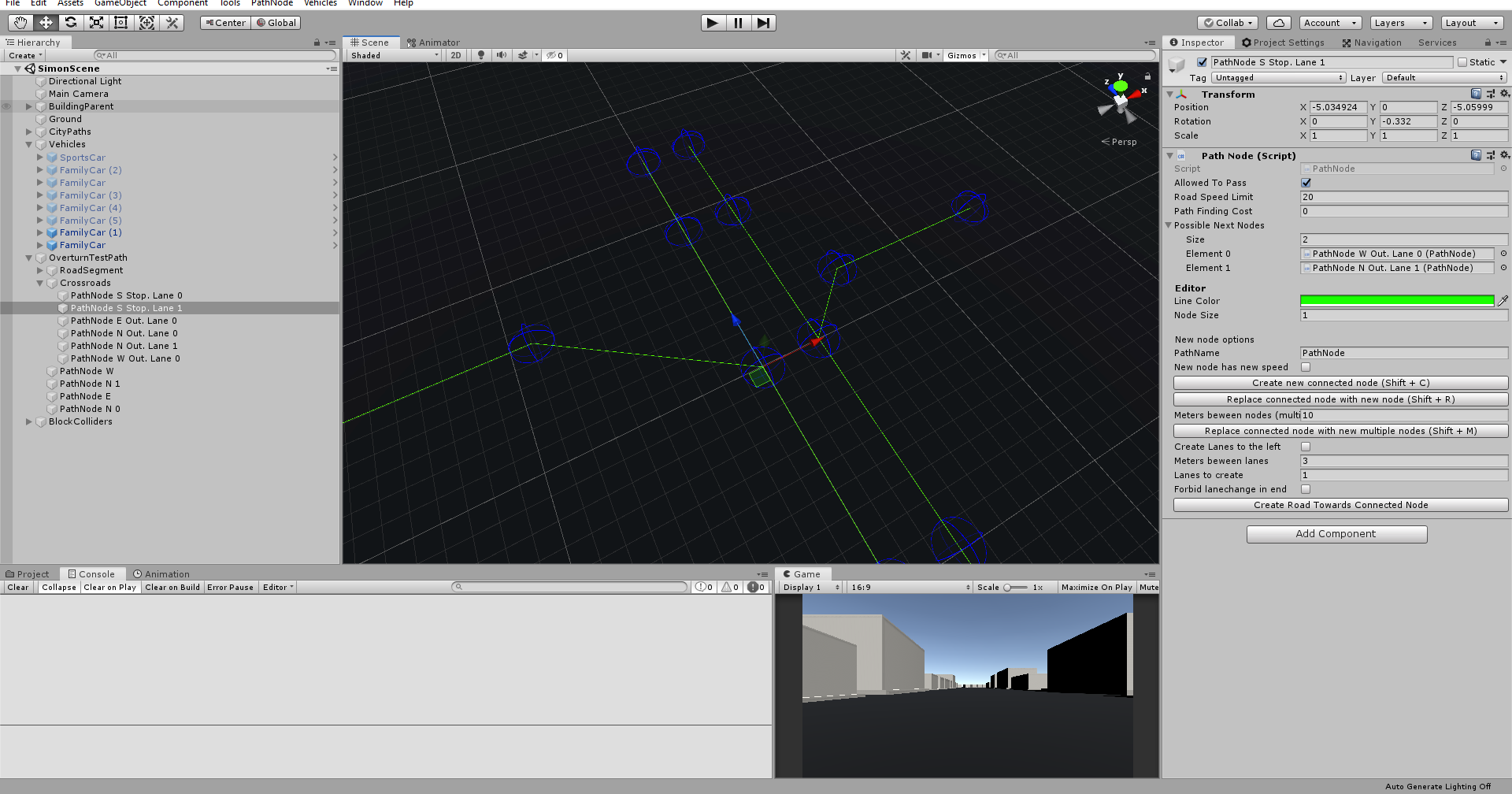Expand the BuildingParent tree item
The width and height of the screenshot is (1512, 794).
(x=29, y=106)
